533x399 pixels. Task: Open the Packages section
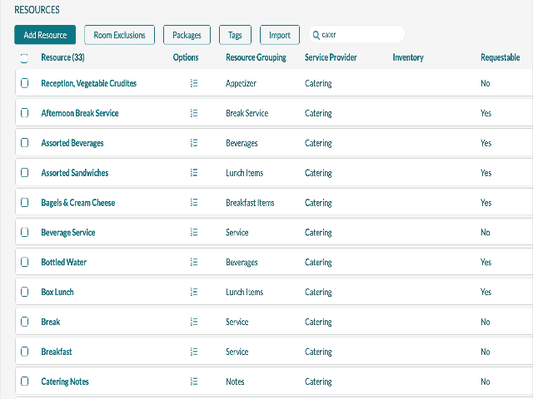tap(187, 35)
